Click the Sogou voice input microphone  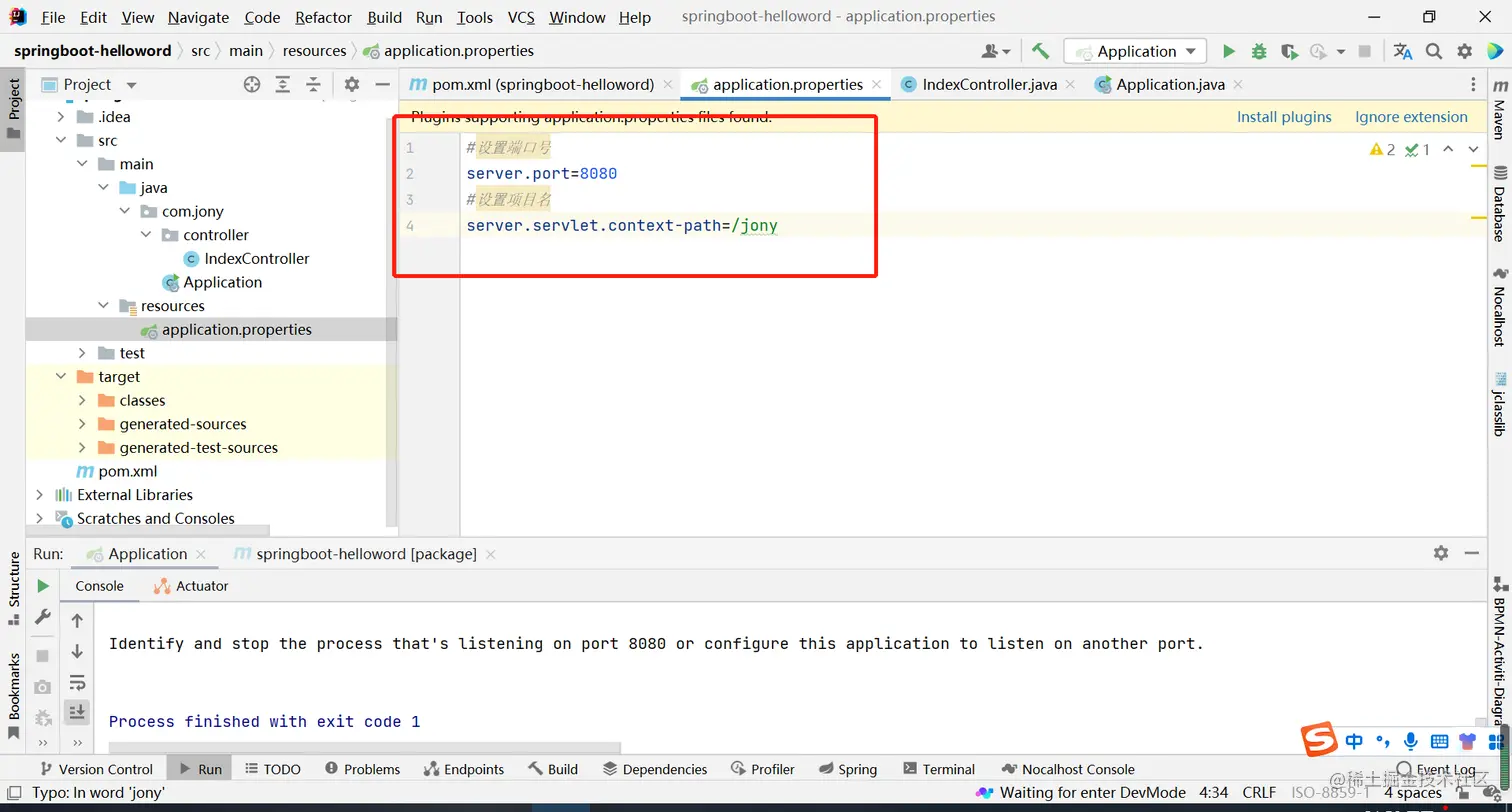click(x=1411, y=741)
